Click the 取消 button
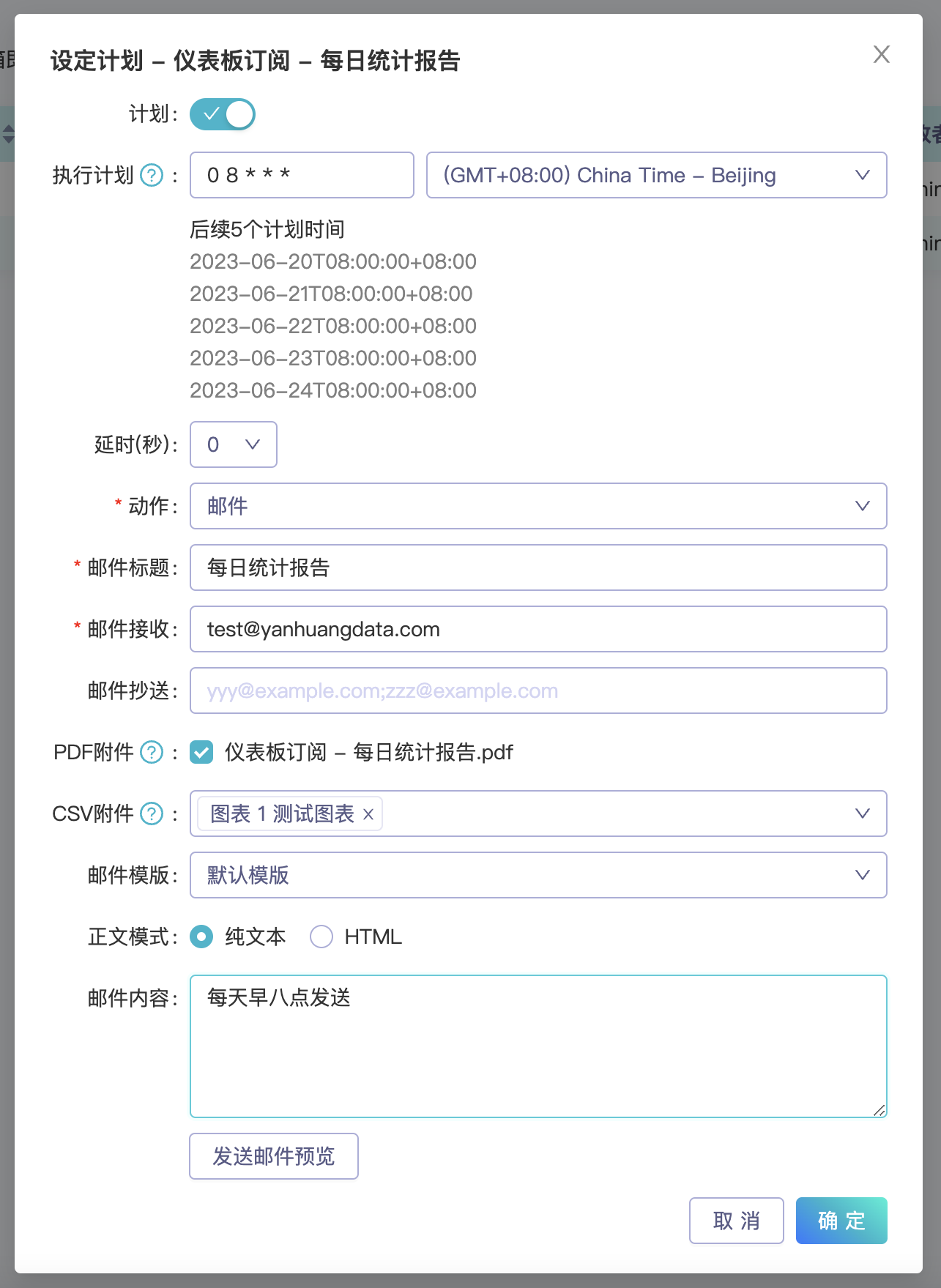The width and height of the screenshot is (941, 1288). (737, 1221)
